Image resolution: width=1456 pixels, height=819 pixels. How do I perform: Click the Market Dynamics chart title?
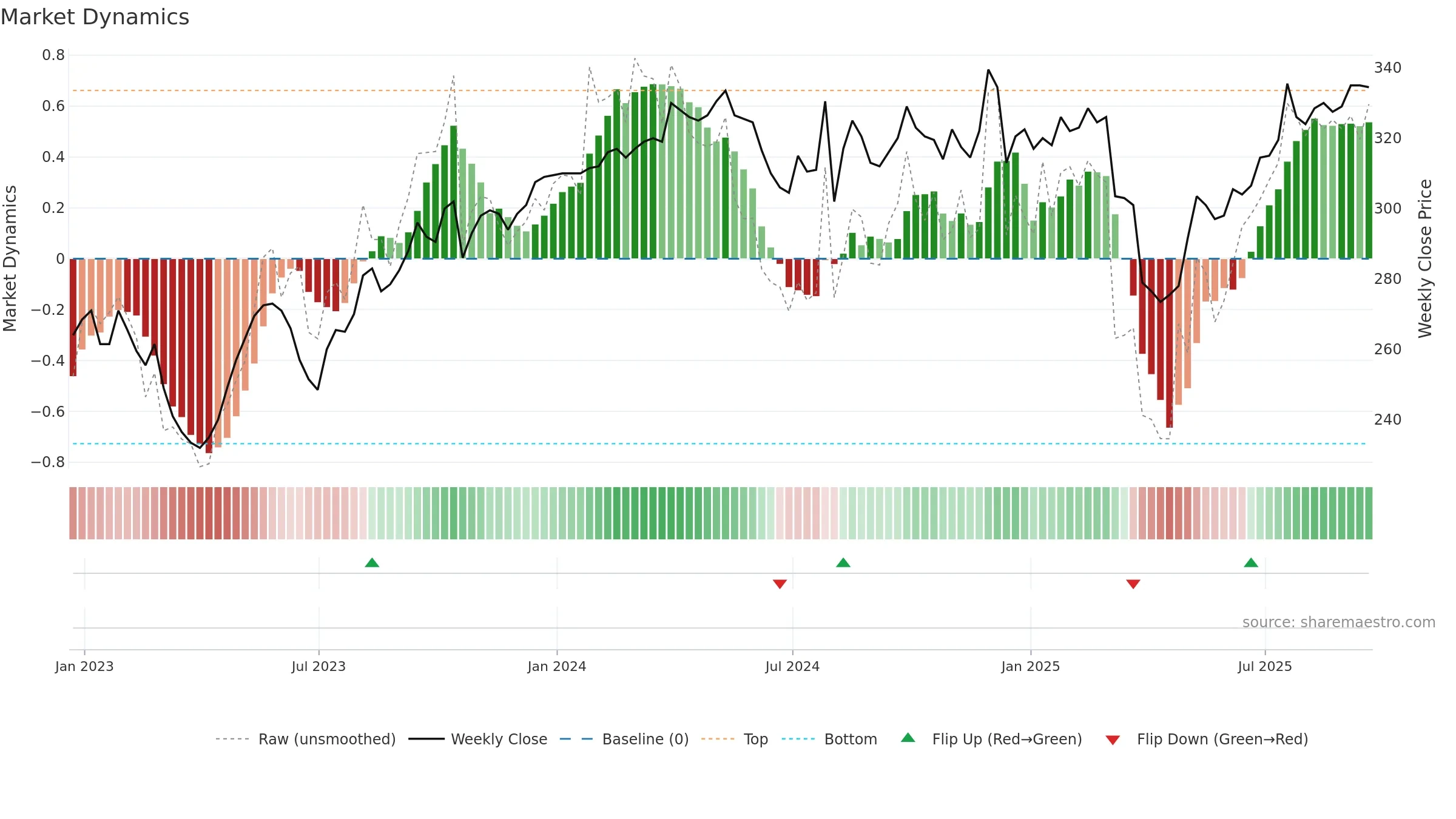click(x=95, y=17)
